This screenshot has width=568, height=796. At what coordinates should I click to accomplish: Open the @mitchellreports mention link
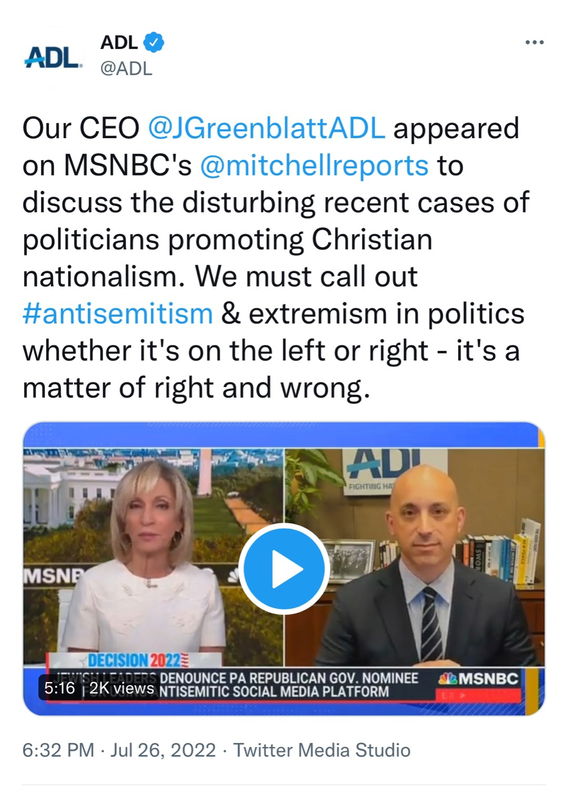tap(314, 165)
